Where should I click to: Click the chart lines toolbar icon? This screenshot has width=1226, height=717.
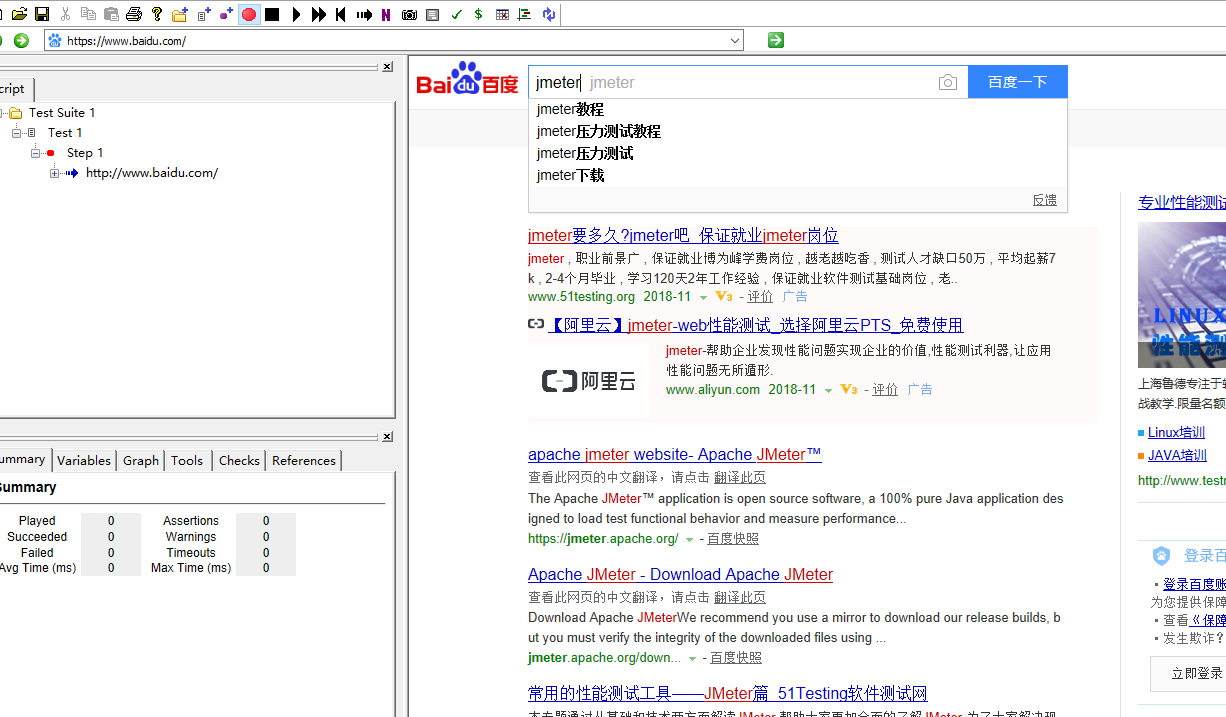[x=524, y=14]
